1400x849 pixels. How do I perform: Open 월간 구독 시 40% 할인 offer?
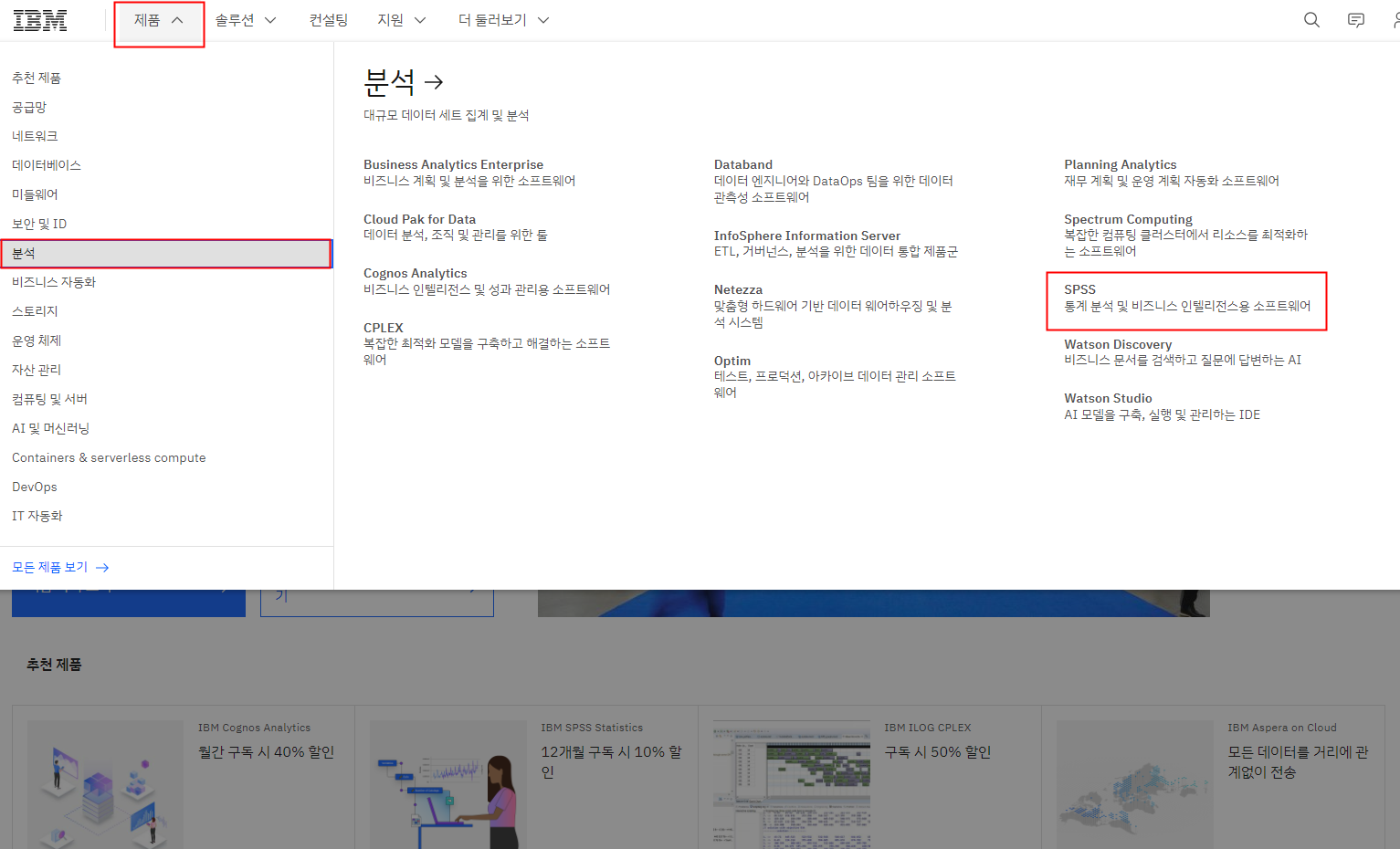[266, 752]
